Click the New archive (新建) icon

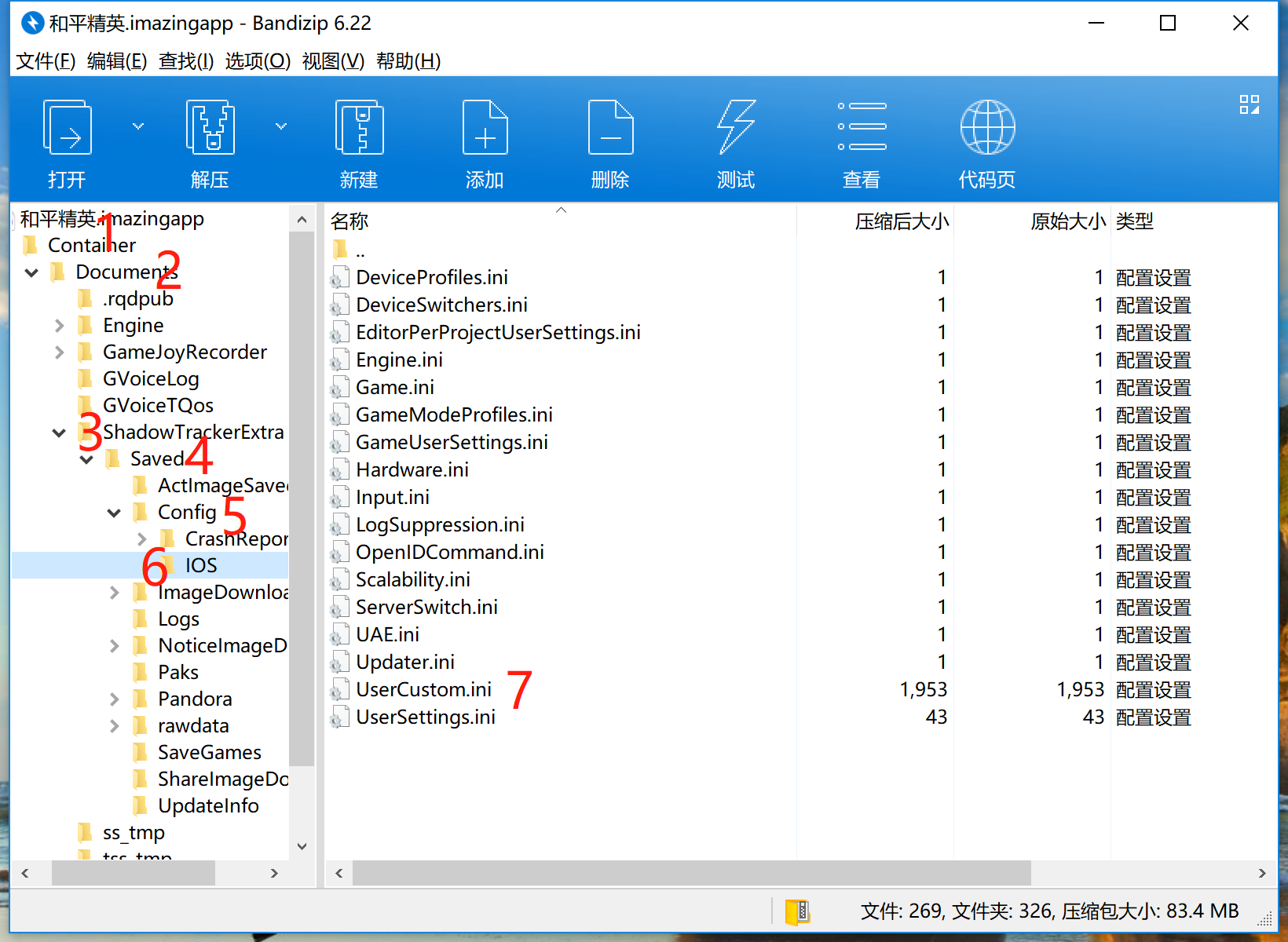point(359,128)
